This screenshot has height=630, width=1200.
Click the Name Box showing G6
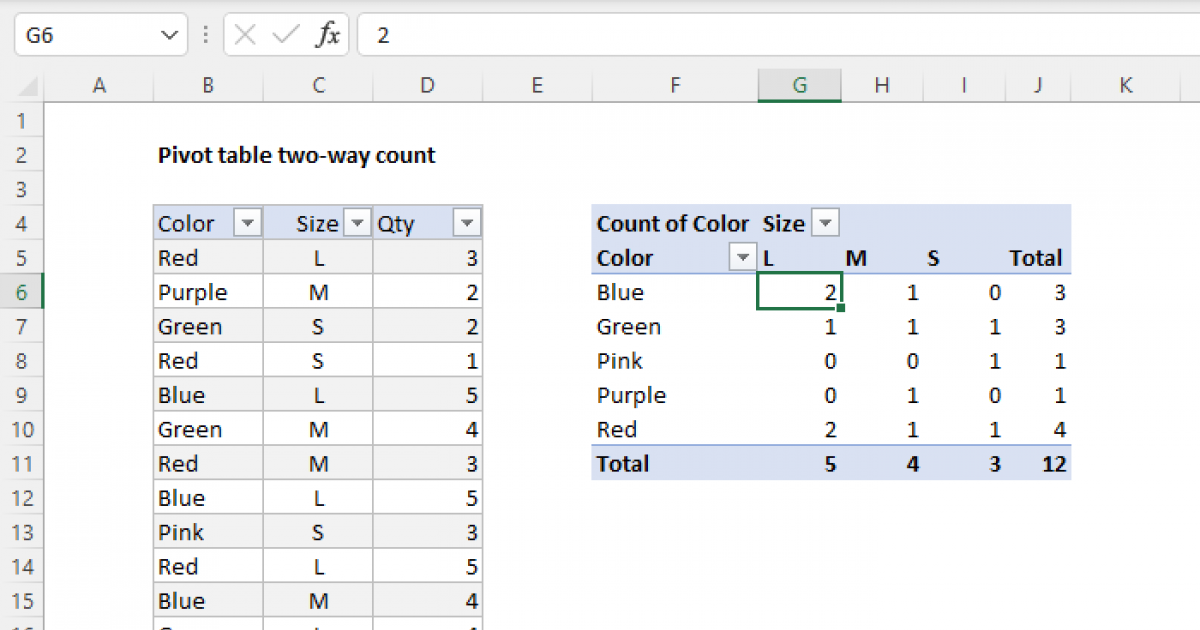[85, 36]
